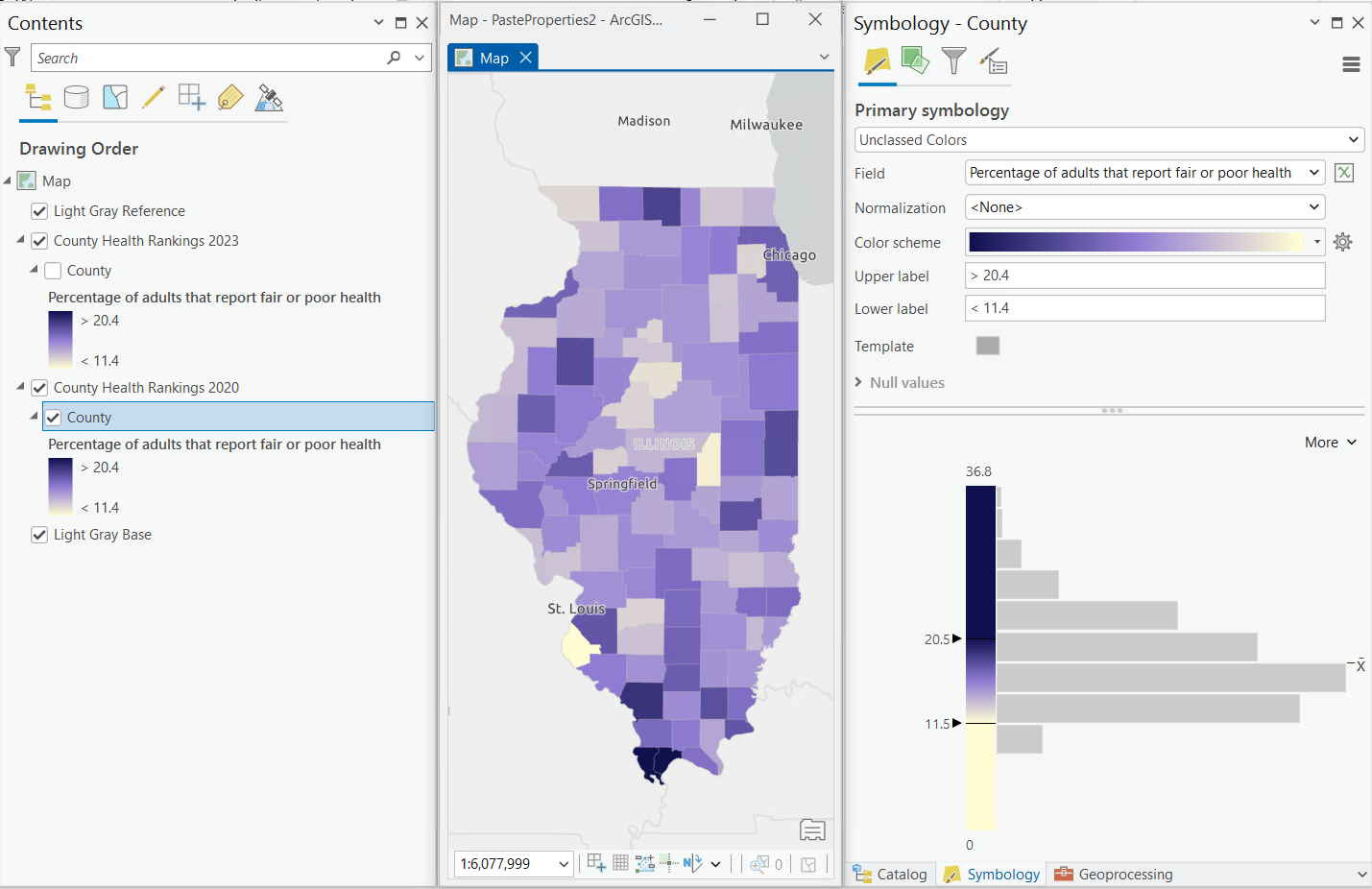Click the north arrow tool on the map toolbar
This screenshot has height=889, width=1372.
(x=693, y=864)
